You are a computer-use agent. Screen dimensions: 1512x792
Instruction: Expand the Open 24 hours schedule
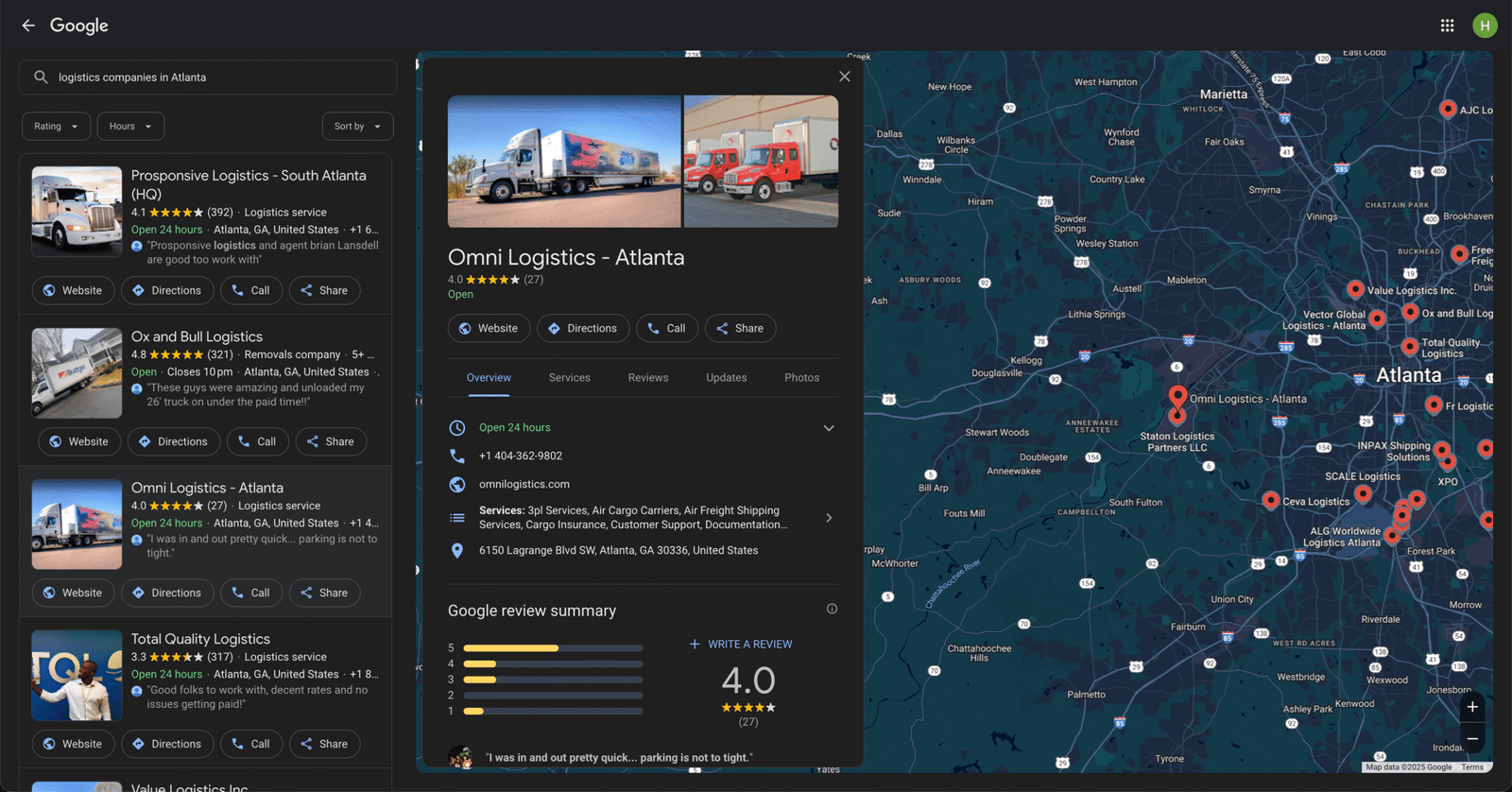coord(829,428)
